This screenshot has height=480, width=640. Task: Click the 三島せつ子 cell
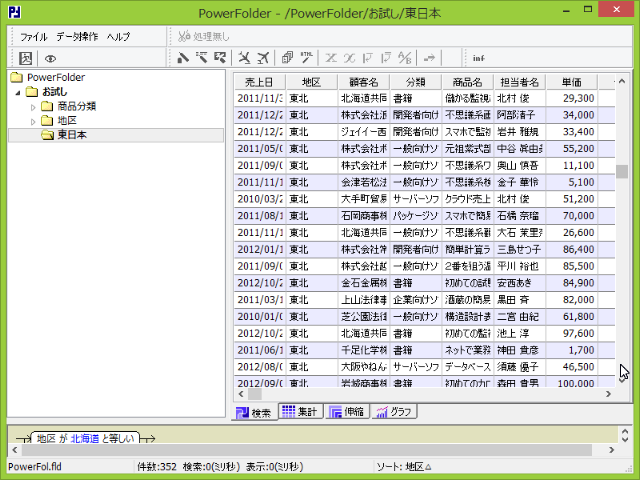[x=520, y=249]
